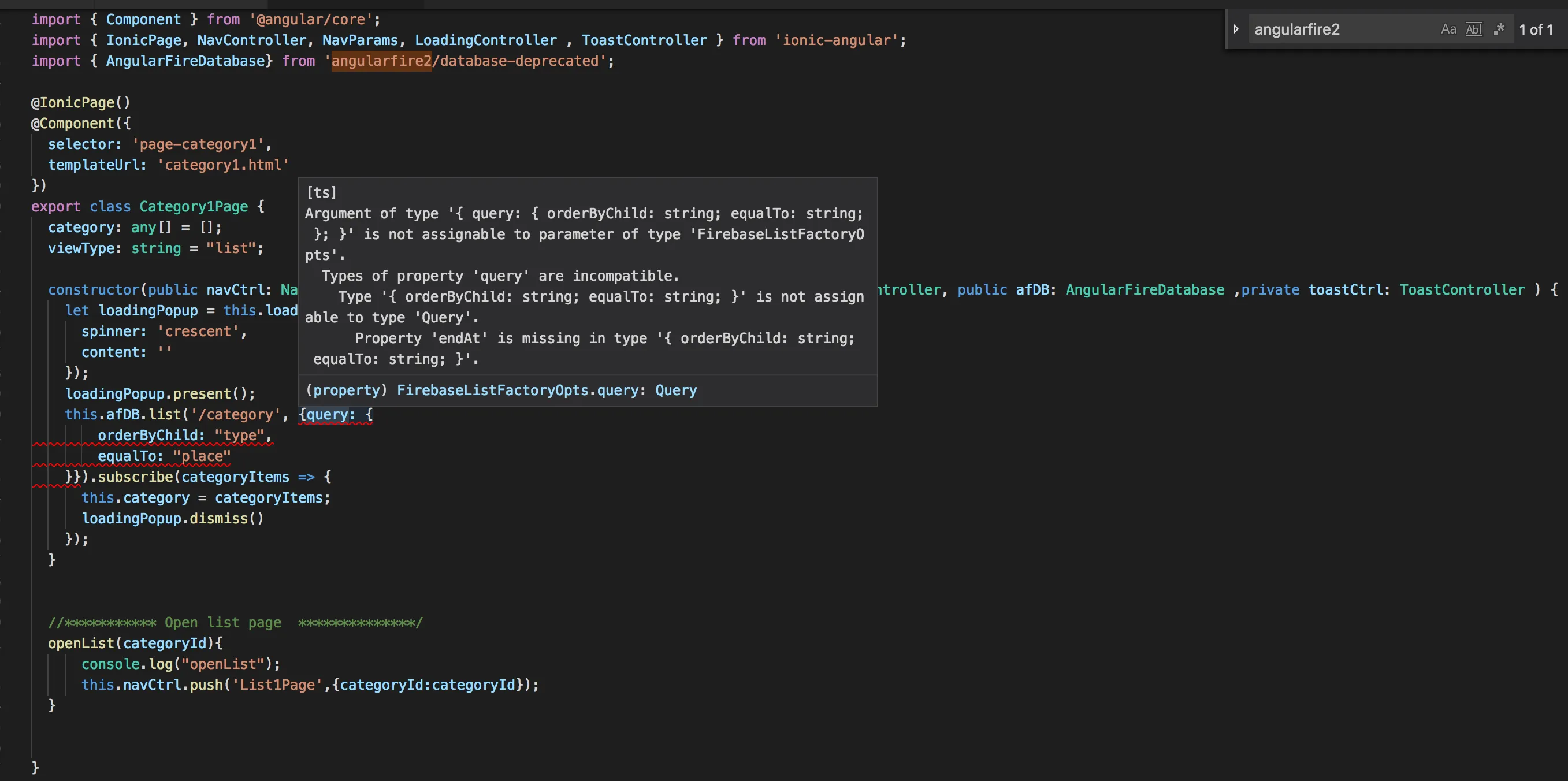The width and height of the screenshot is (1568, 781).
Task: Click the [ts] label in error tooltip
Action: [321, 192]
